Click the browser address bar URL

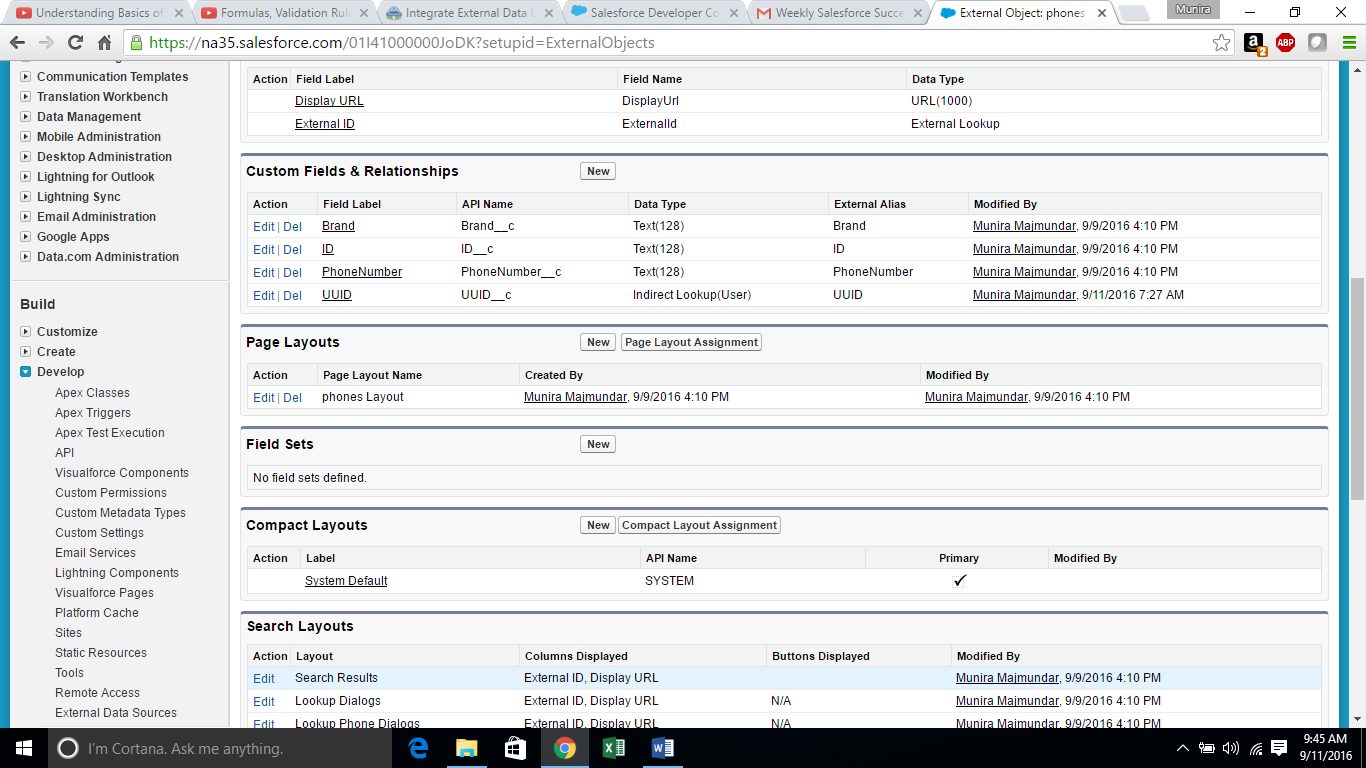(x=401, y=43)
